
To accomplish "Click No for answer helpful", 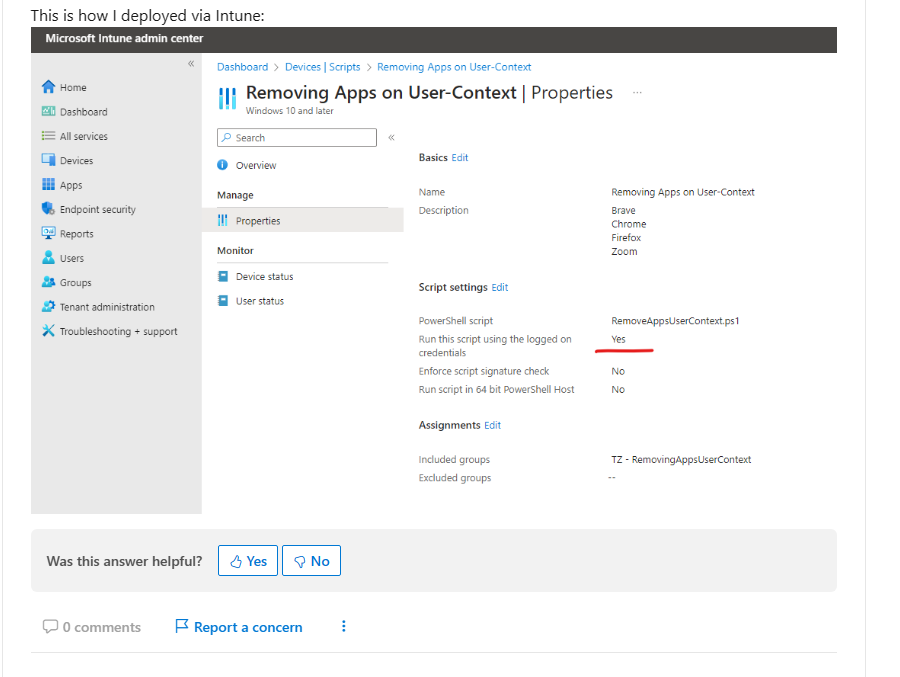I will [312, 560].
